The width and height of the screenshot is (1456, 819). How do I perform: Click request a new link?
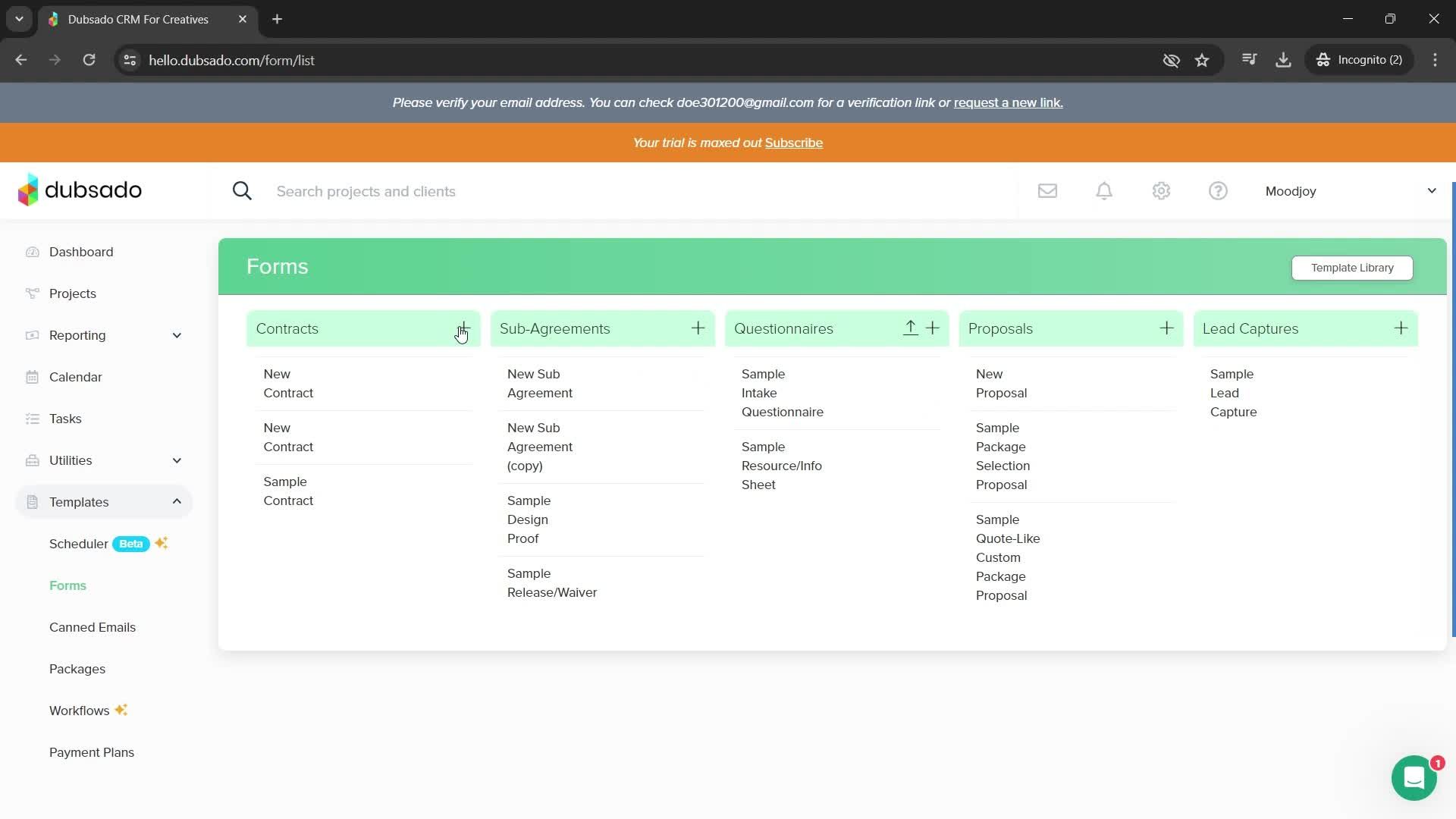point(1009,102)
